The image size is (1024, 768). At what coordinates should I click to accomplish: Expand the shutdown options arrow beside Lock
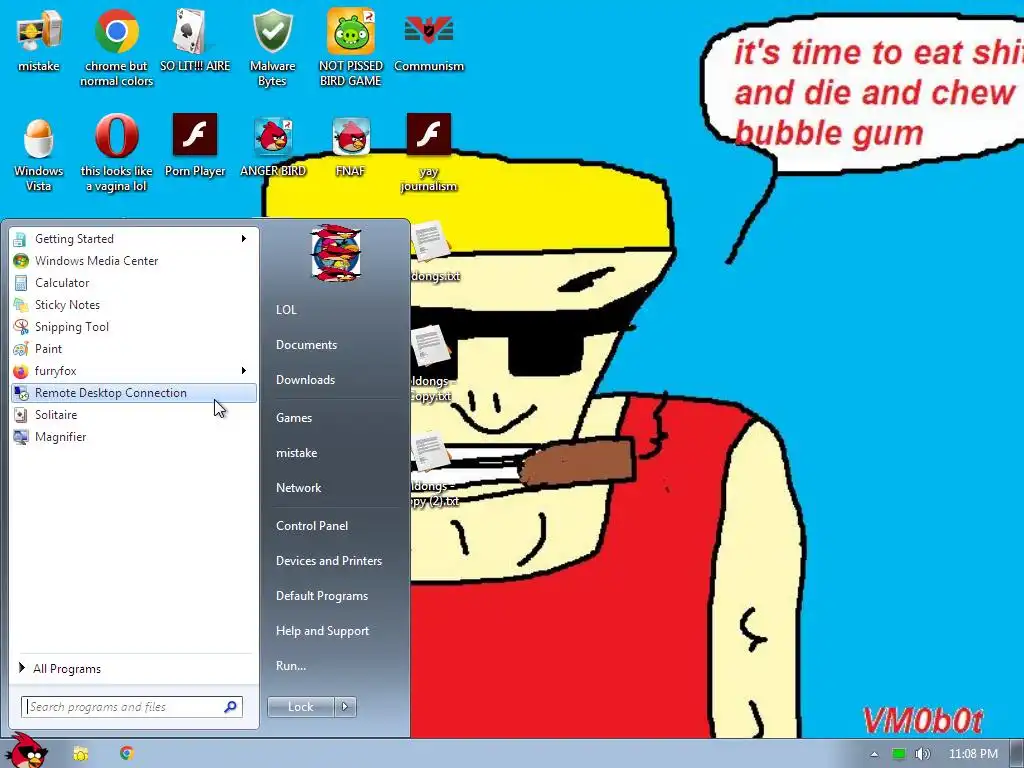click(x=345, y=707)
